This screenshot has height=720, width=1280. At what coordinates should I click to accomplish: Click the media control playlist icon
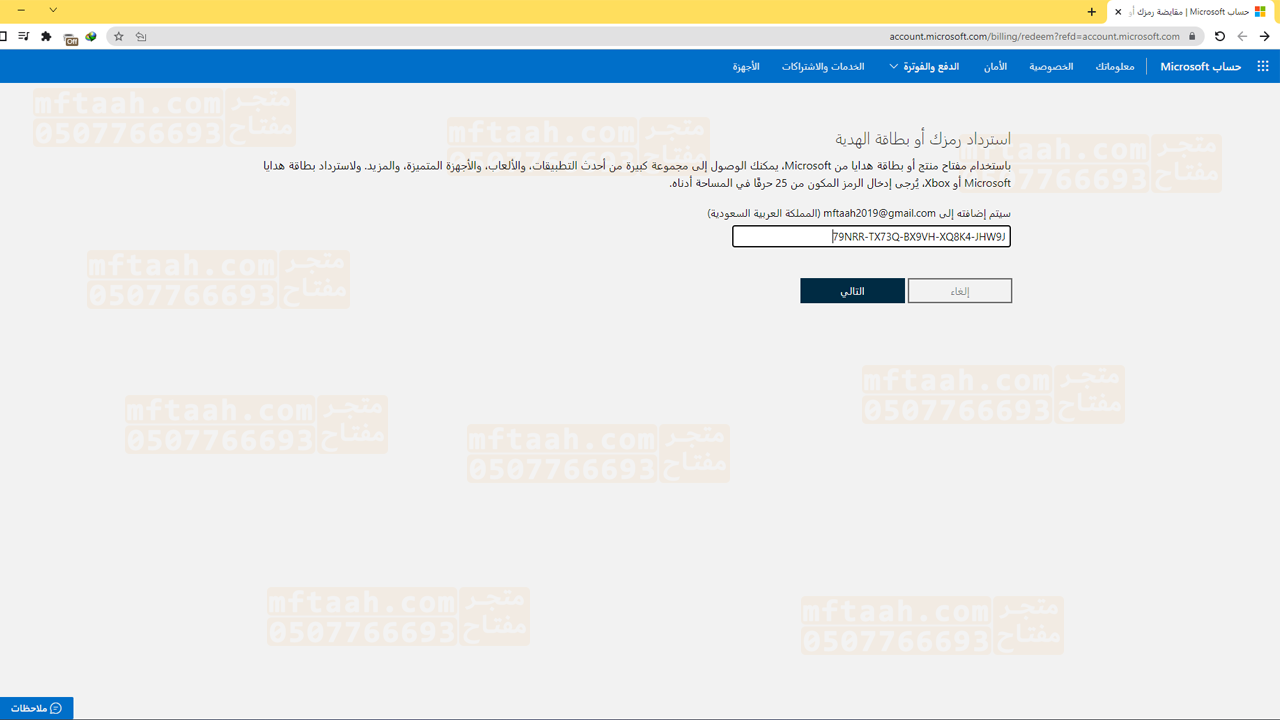[x=23, y=36]
